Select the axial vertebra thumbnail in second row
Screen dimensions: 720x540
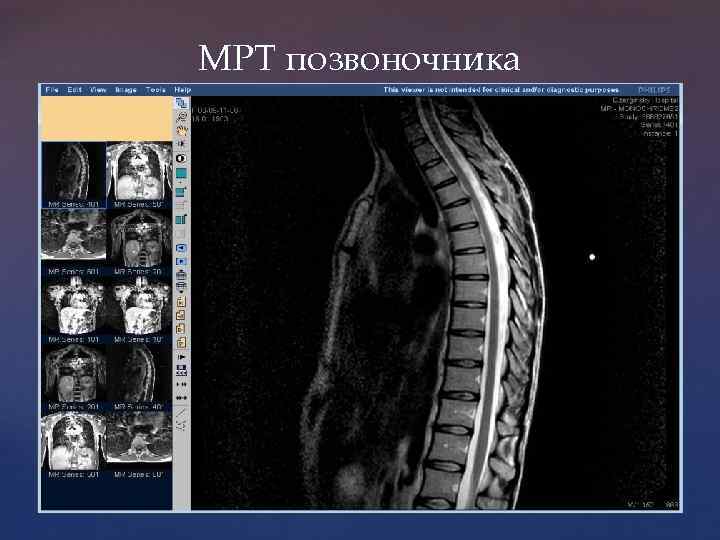(73, 235)
